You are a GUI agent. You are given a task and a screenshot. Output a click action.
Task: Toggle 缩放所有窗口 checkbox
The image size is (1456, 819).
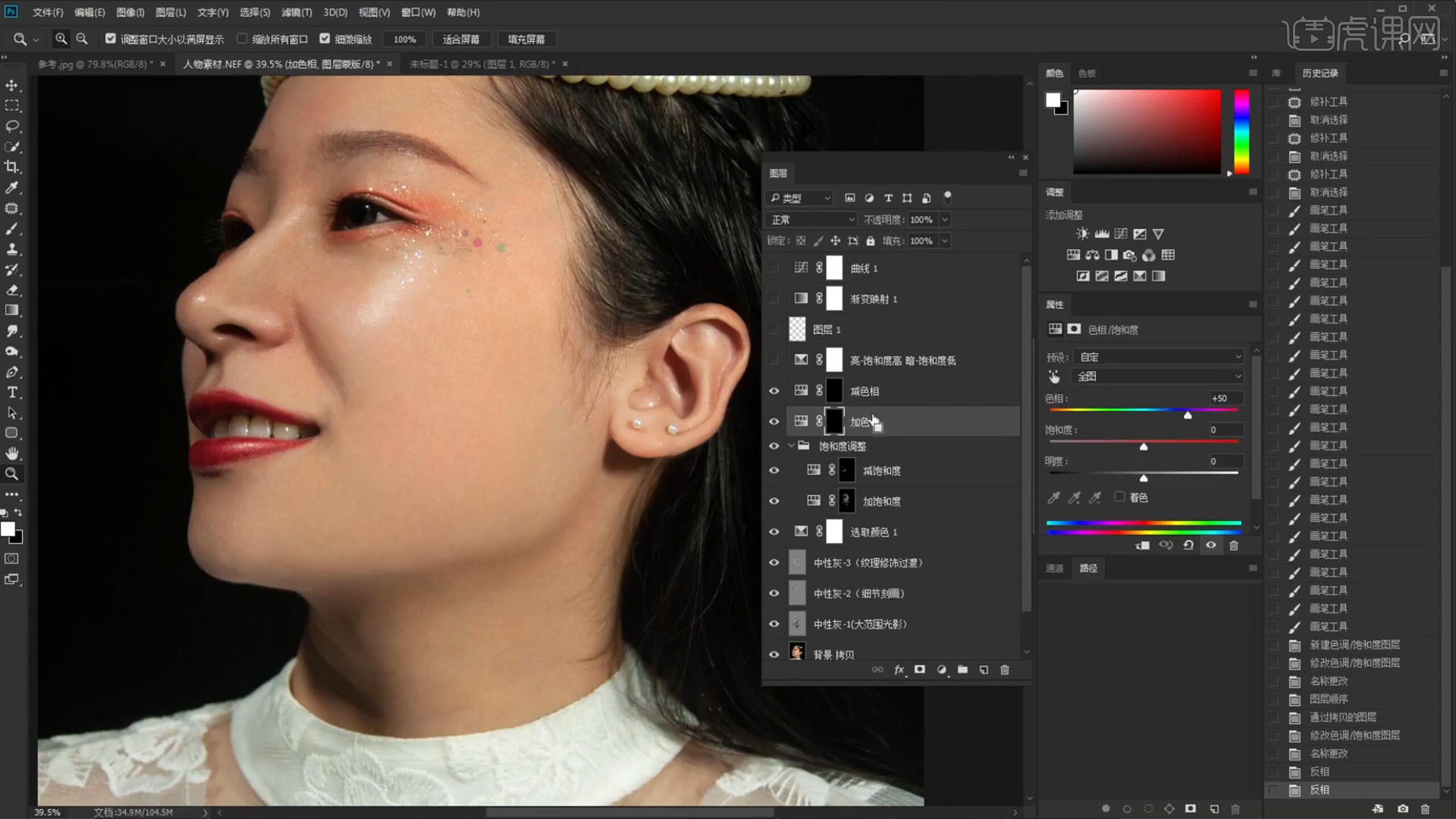[242, 39]
